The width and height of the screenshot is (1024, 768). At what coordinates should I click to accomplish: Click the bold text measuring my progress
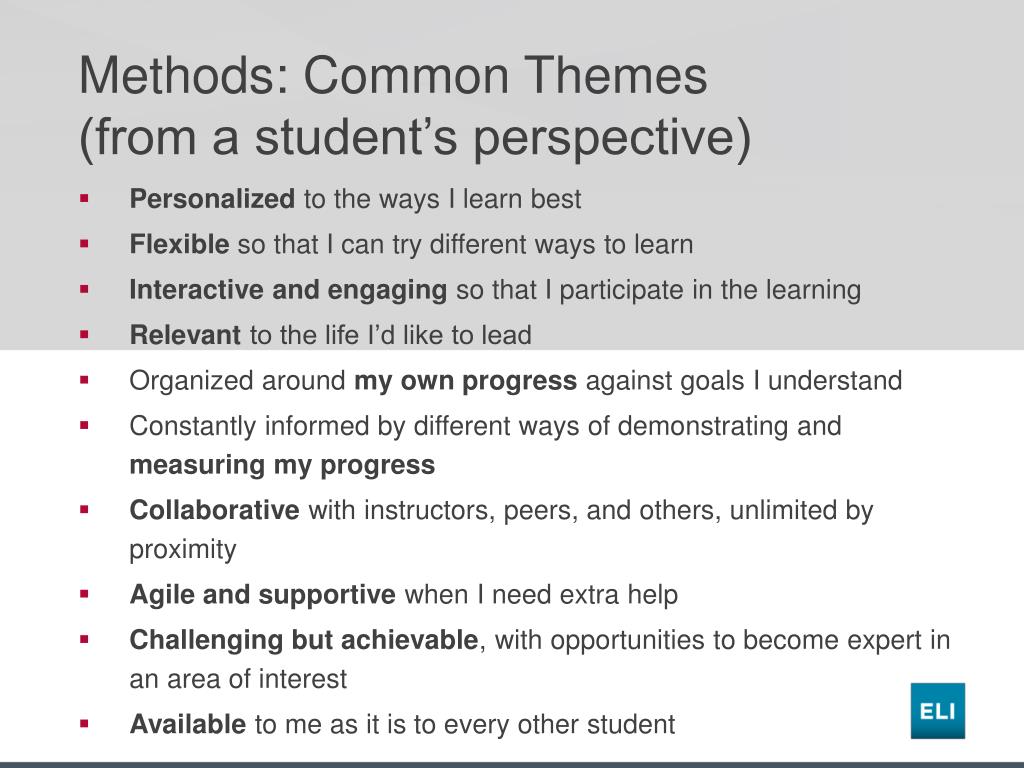[282, 465]
